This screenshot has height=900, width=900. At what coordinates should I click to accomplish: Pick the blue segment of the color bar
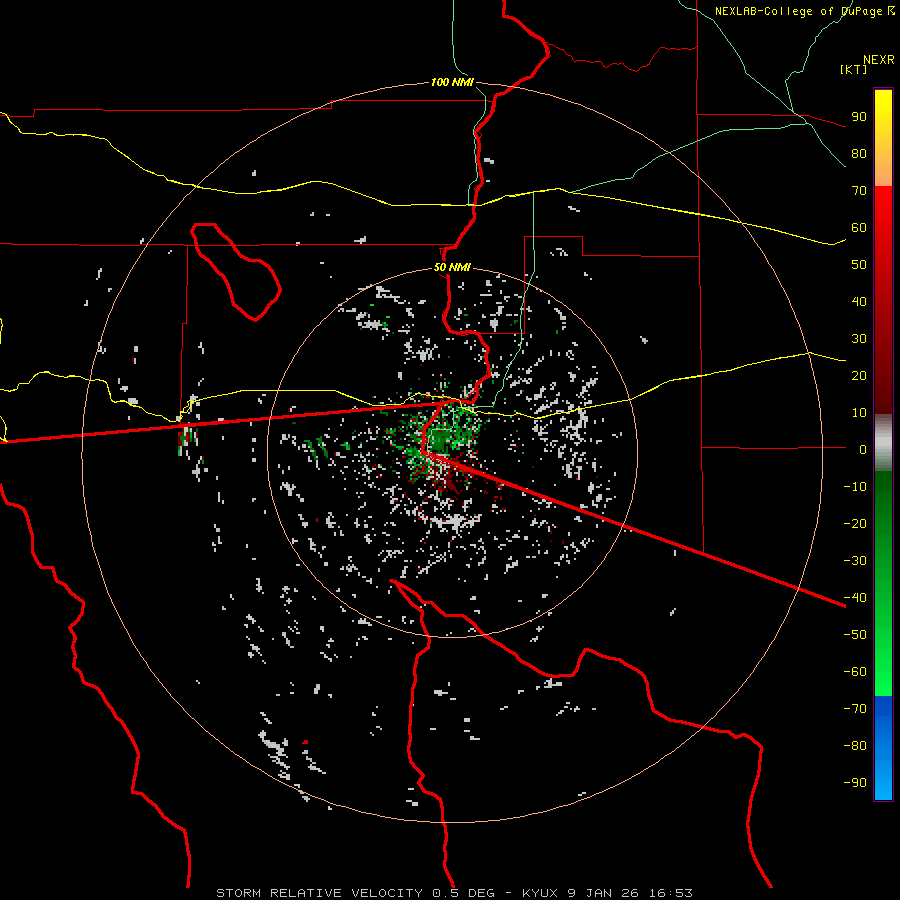click(883, 748)
